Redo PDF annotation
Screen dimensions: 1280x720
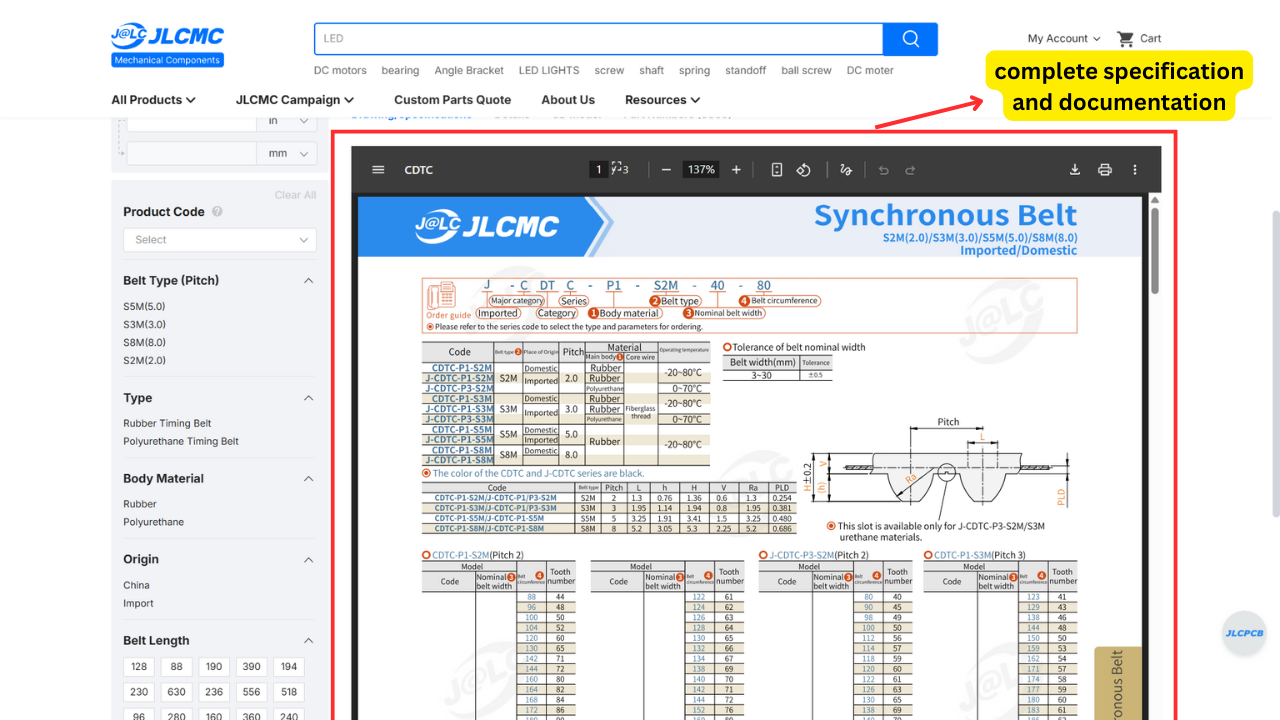click(910, 170)
